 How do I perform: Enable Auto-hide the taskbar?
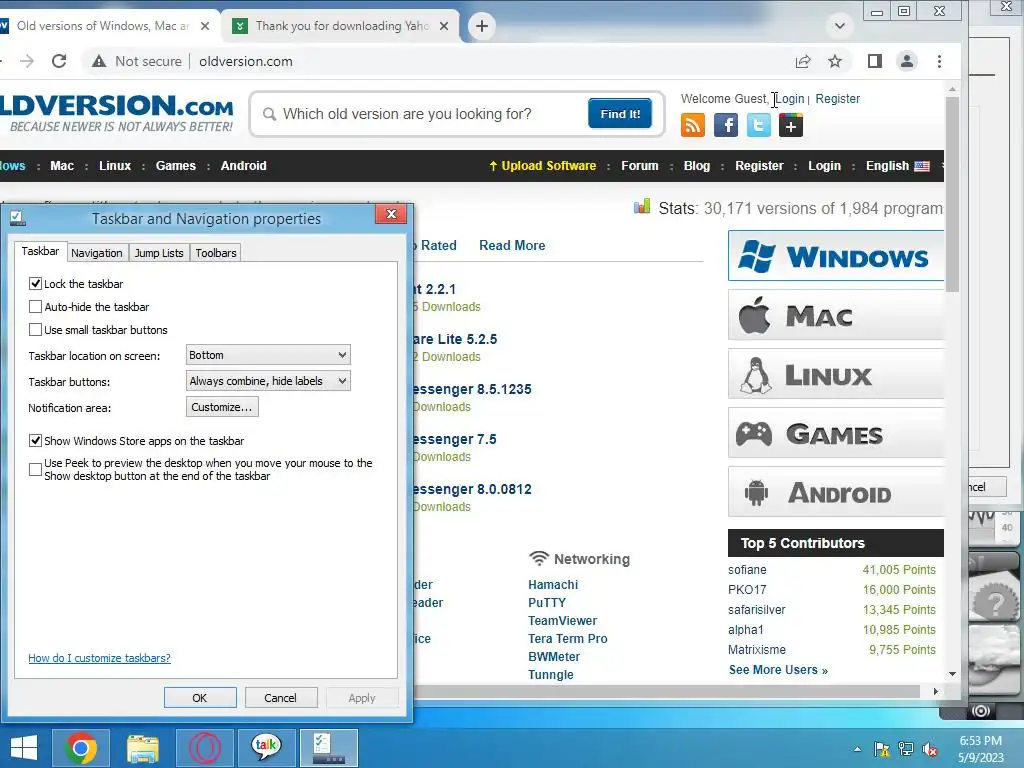tap(35, 306)
